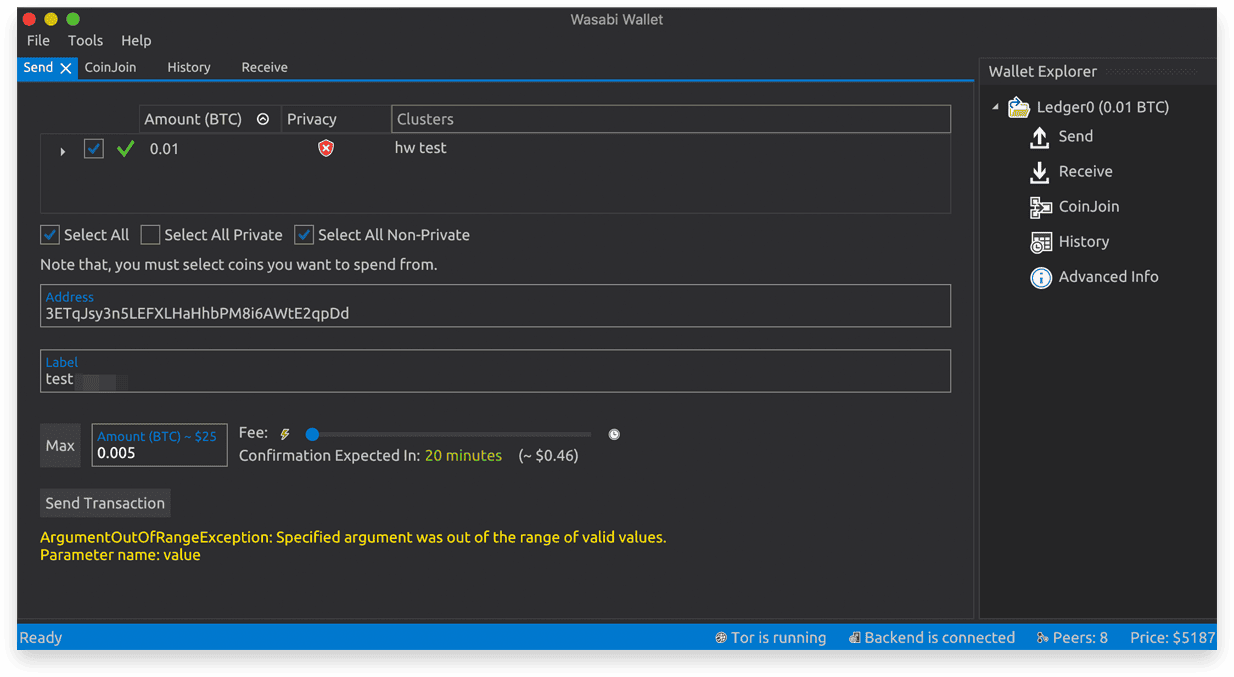This screenshot has width=1234, height=677.
Task: Click the fee slider handle
Action: click(312, 434)
